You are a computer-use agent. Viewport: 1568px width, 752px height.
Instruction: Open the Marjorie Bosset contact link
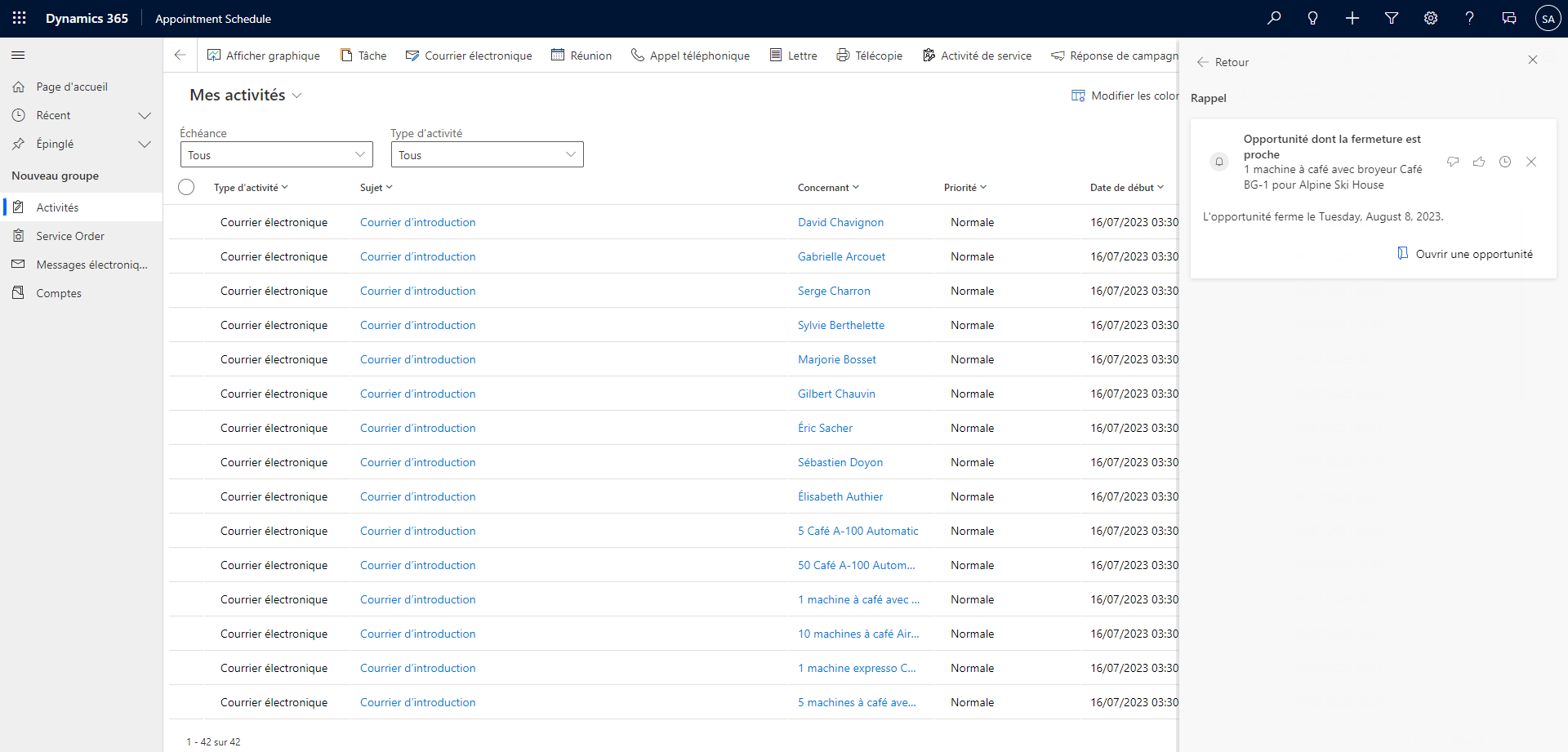coord(837,359)
